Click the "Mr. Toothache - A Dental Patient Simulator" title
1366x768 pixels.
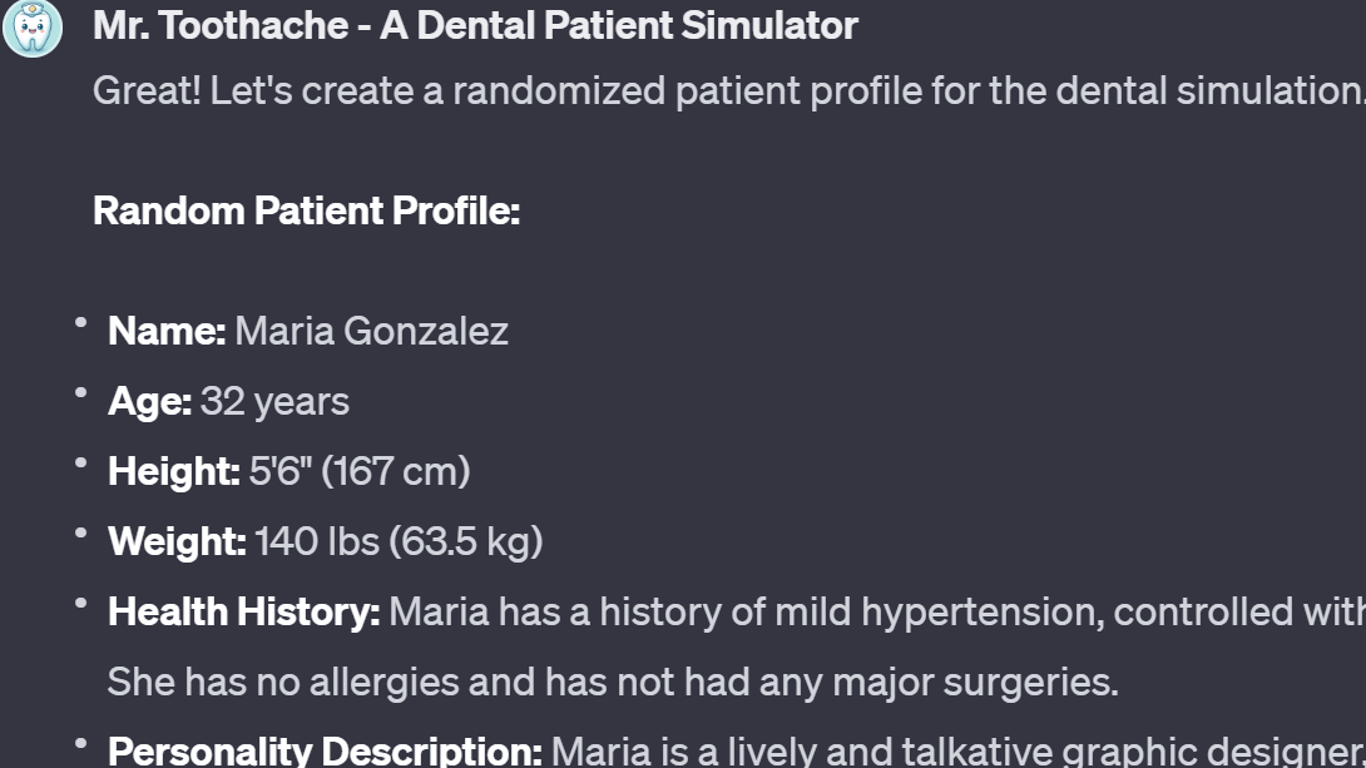pyautogui.click(x=475, y=26)
